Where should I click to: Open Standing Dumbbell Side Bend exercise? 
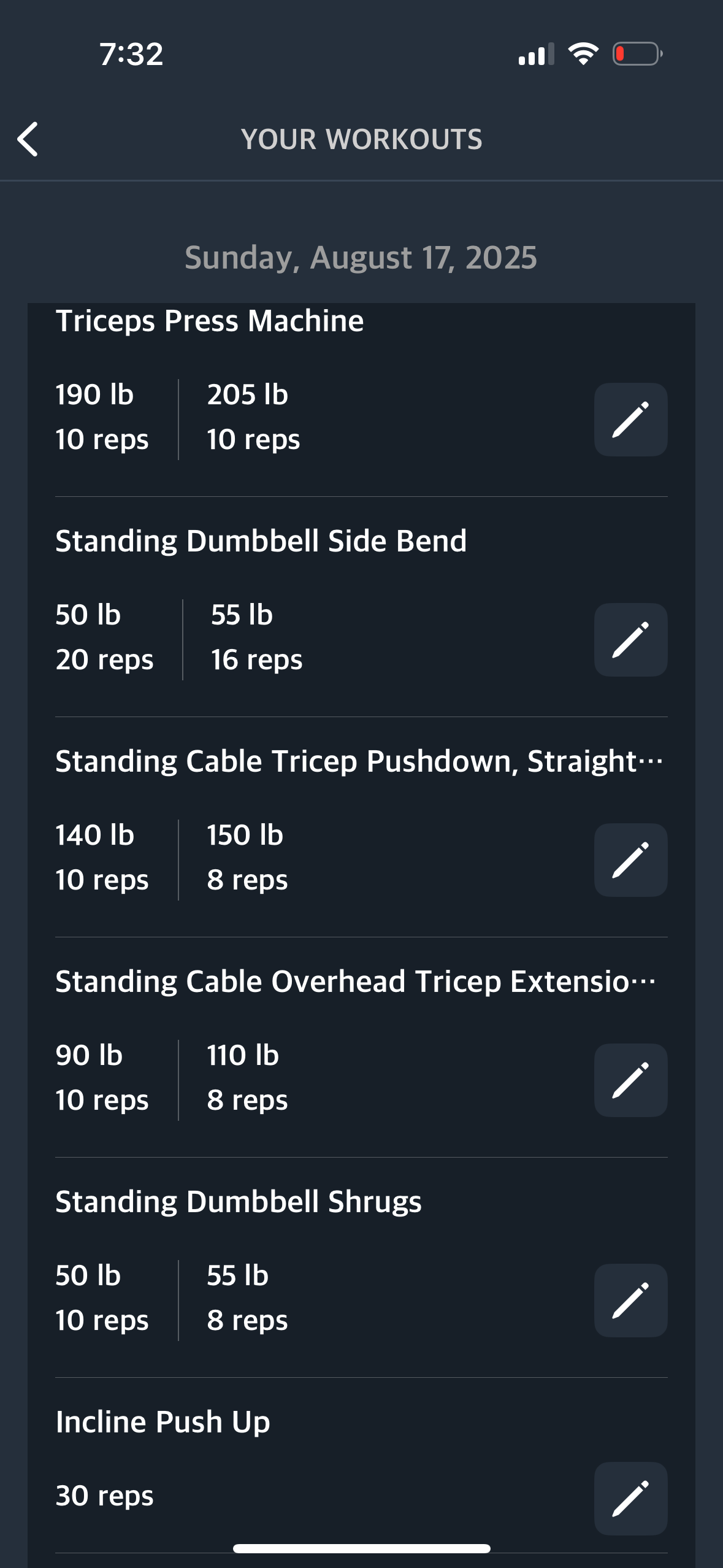point(261,541)
